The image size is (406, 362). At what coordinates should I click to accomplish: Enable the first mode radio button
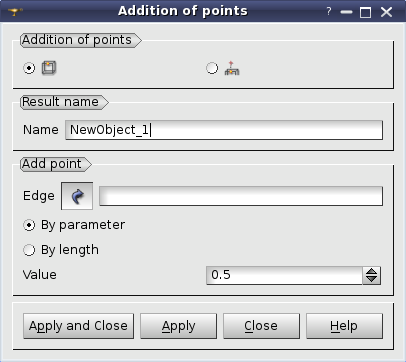[x=29, y=68]
